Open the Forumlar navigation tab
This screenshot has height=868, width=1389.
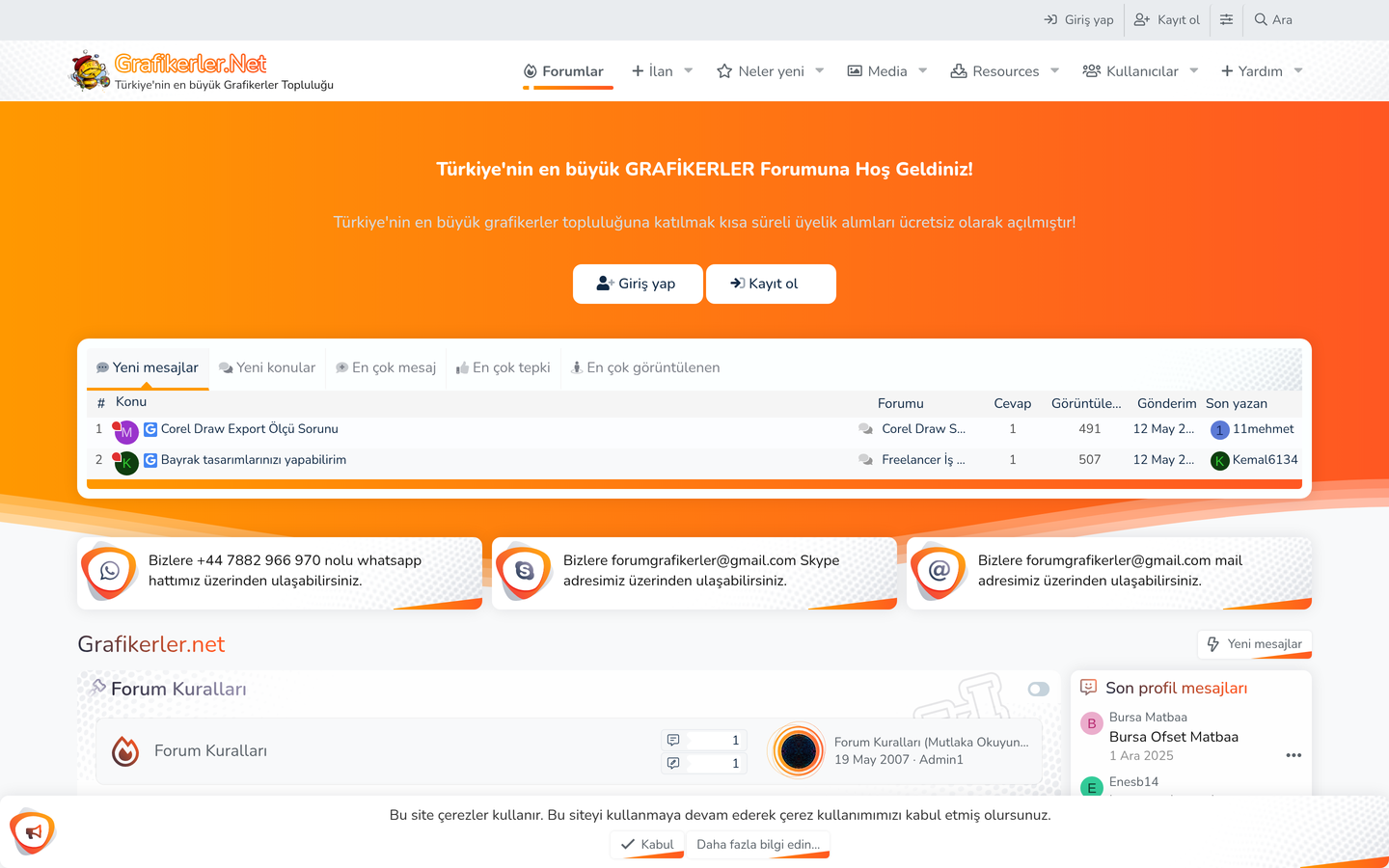coord(563,71)
